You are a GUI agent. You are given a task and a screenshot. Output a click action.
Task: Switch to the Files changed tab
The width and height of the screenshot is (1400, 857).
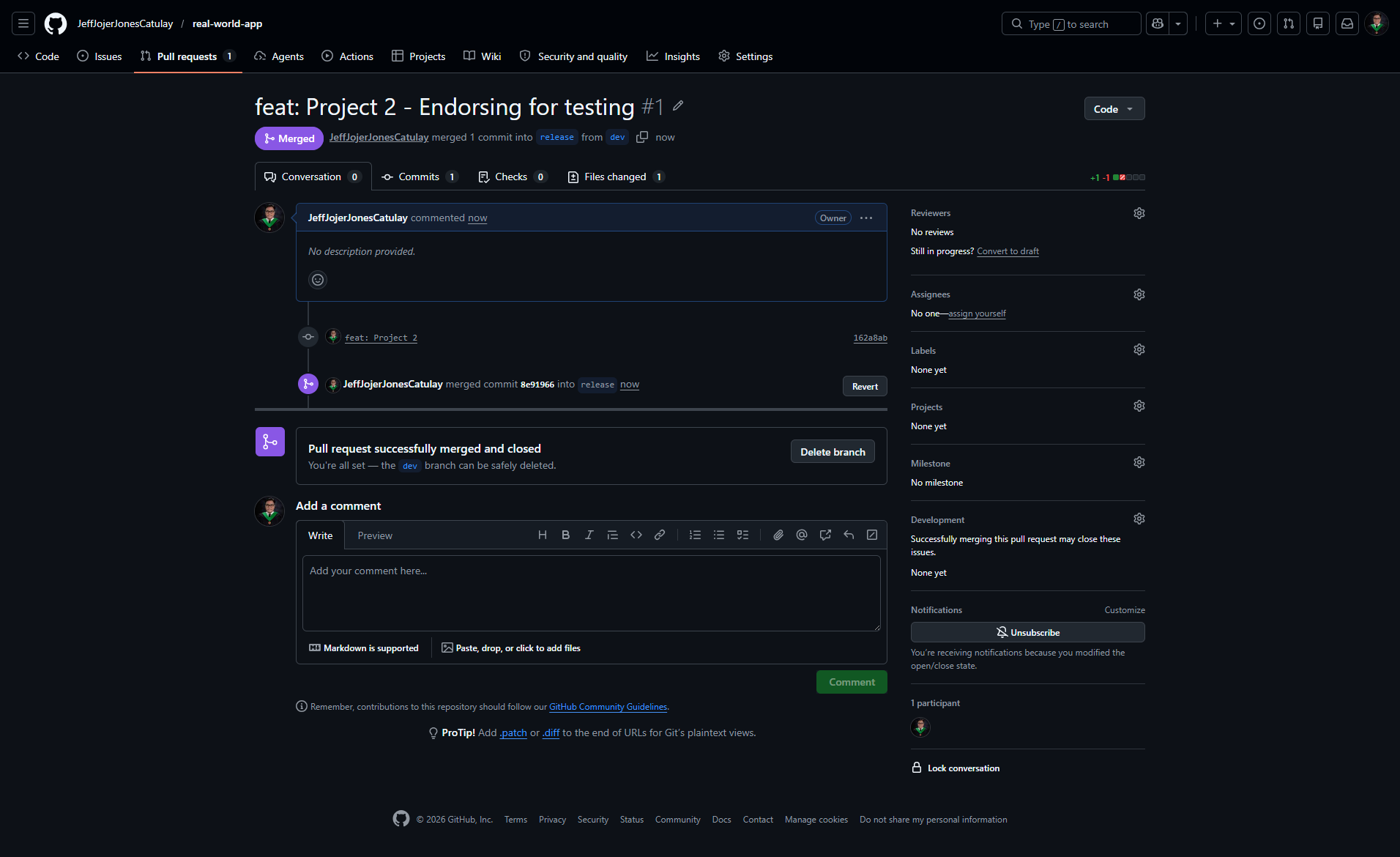616,177
